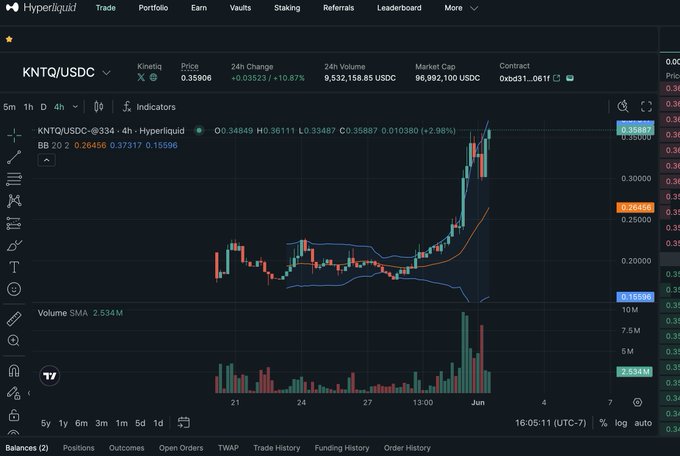680x456 pixels.
Task: Expand the More menu
Action: pos(461,8)
